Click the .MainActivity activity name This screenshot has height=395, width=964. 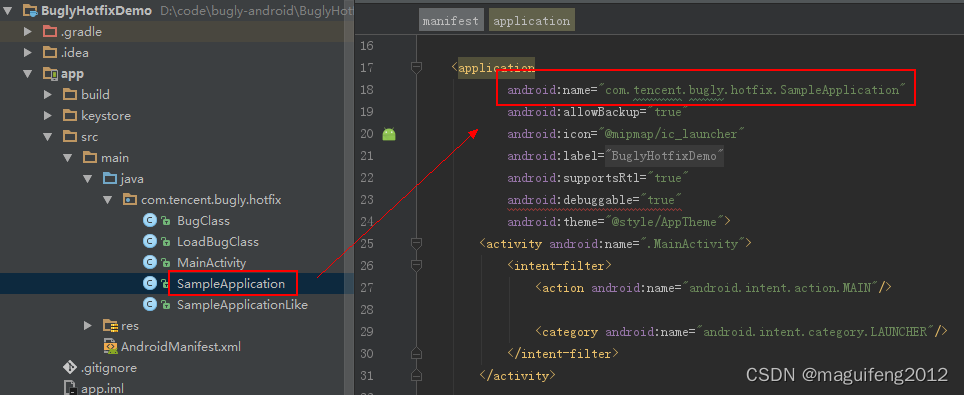692,244
